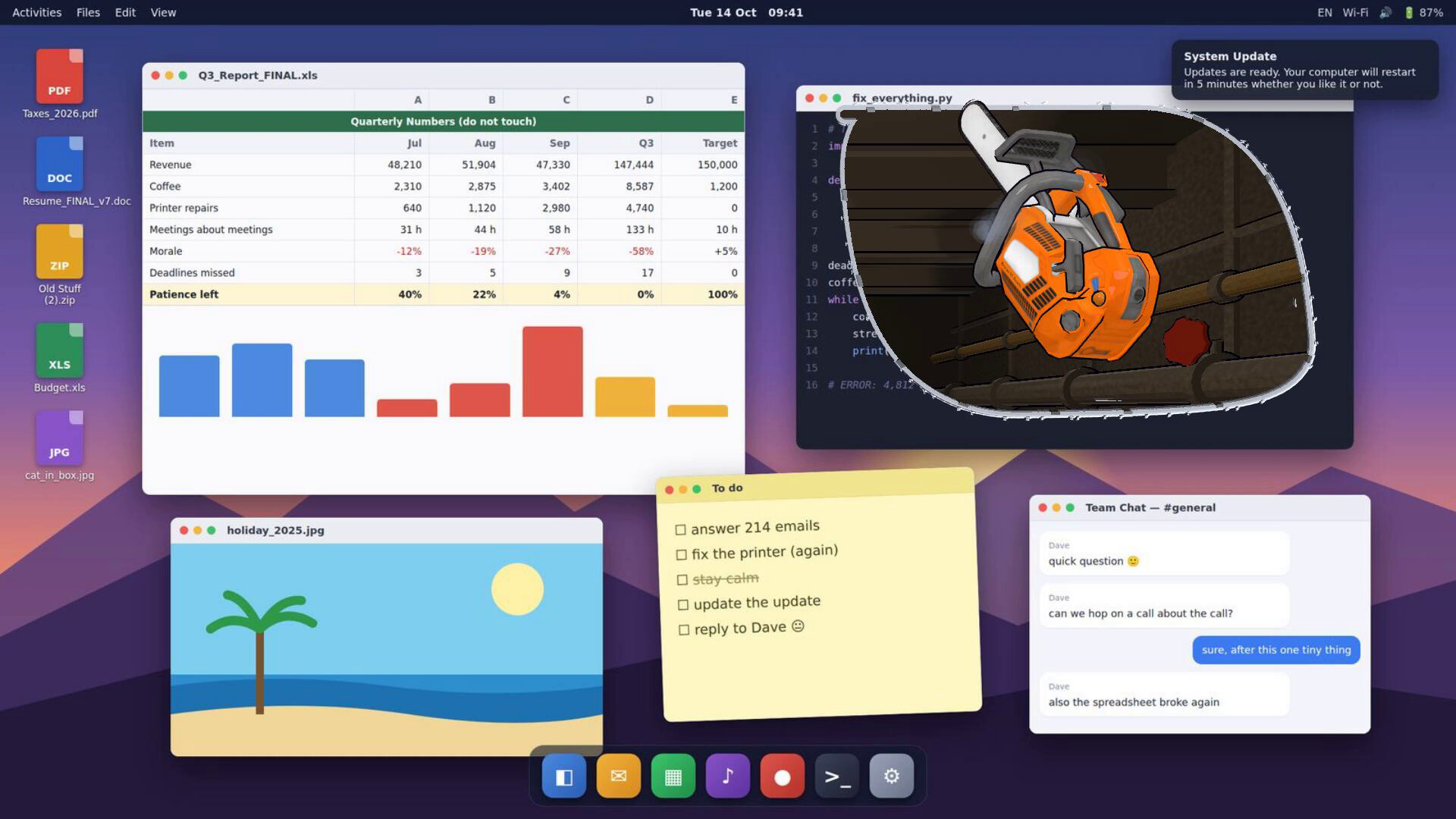Click Dave's 'quick question' message
This screenshot has width=1456, height=819.
click(x=1164, y=554)
